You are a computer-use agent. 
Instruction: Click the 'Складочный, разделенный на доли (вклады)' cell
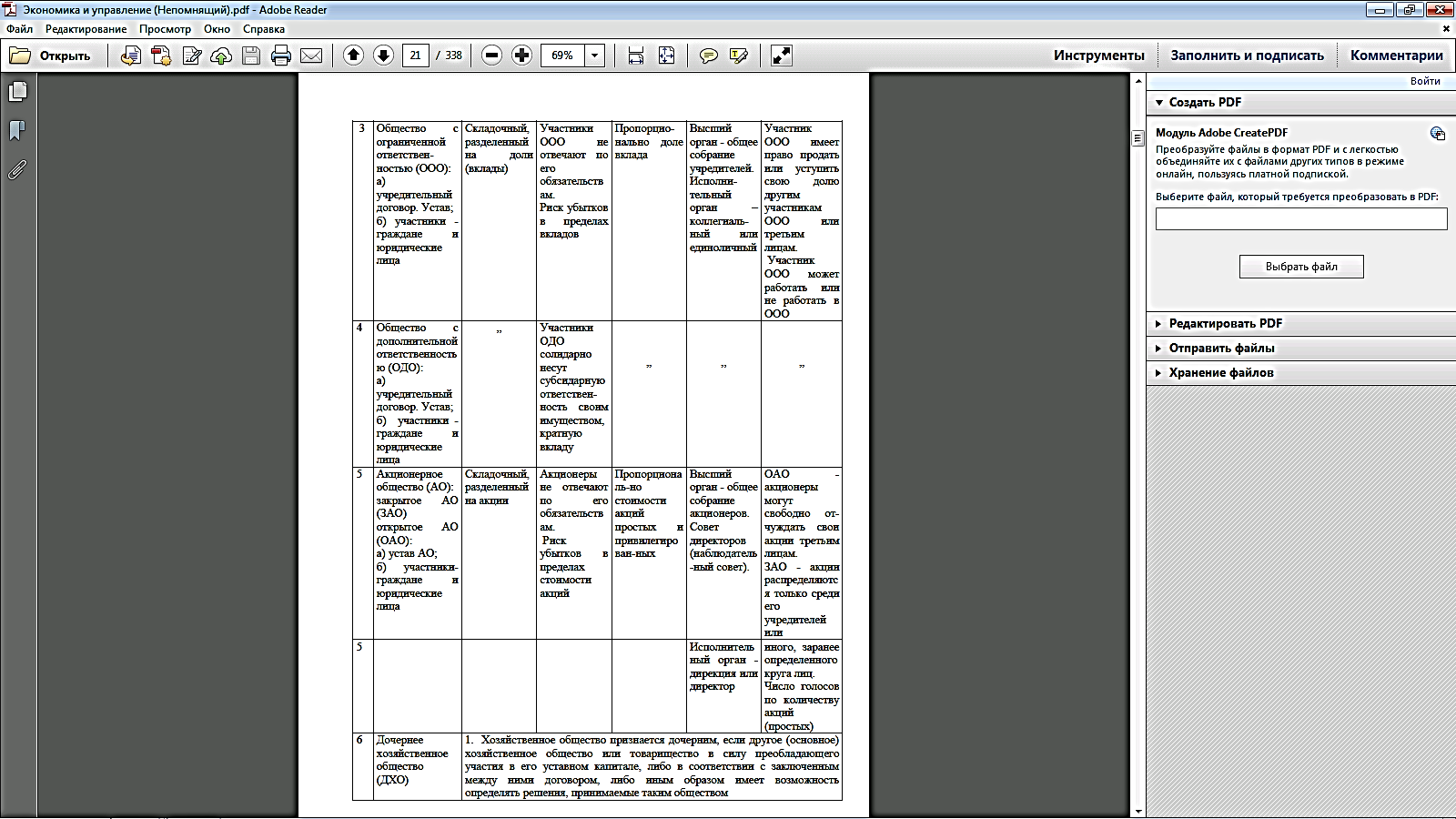[499, 221]
